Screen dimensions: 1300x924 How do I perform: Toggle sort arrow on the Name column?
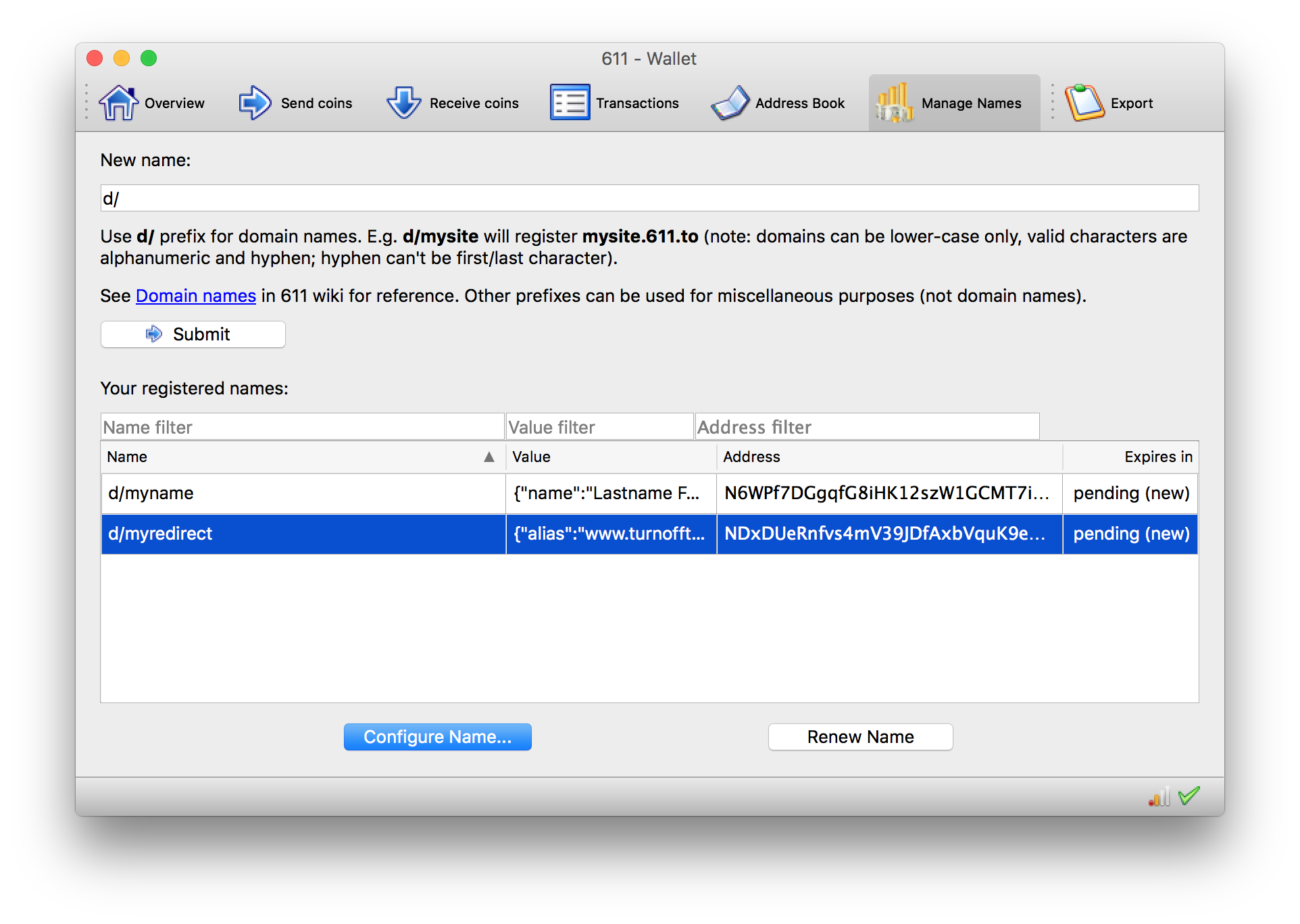(489, 457)
